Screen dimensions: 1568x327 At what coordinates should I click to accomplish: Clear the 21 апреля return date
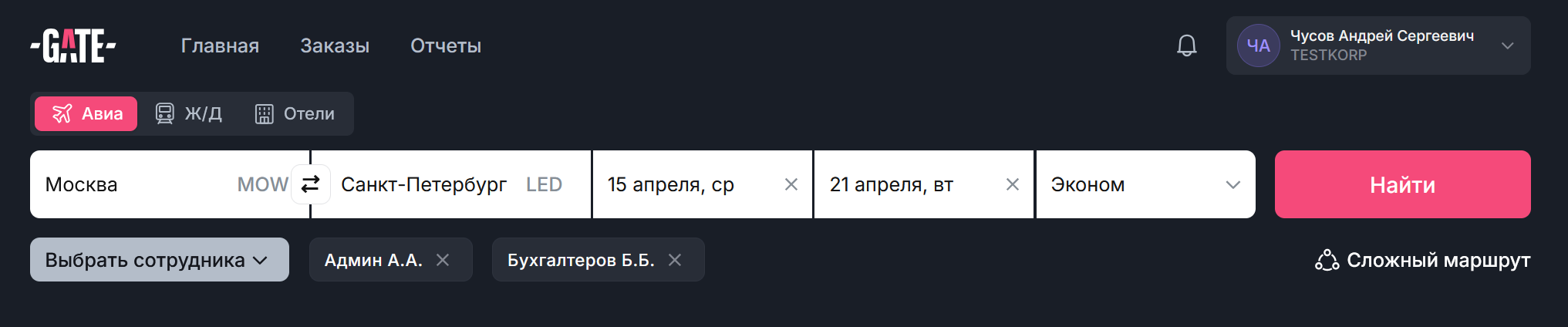tap(1012, 184)
